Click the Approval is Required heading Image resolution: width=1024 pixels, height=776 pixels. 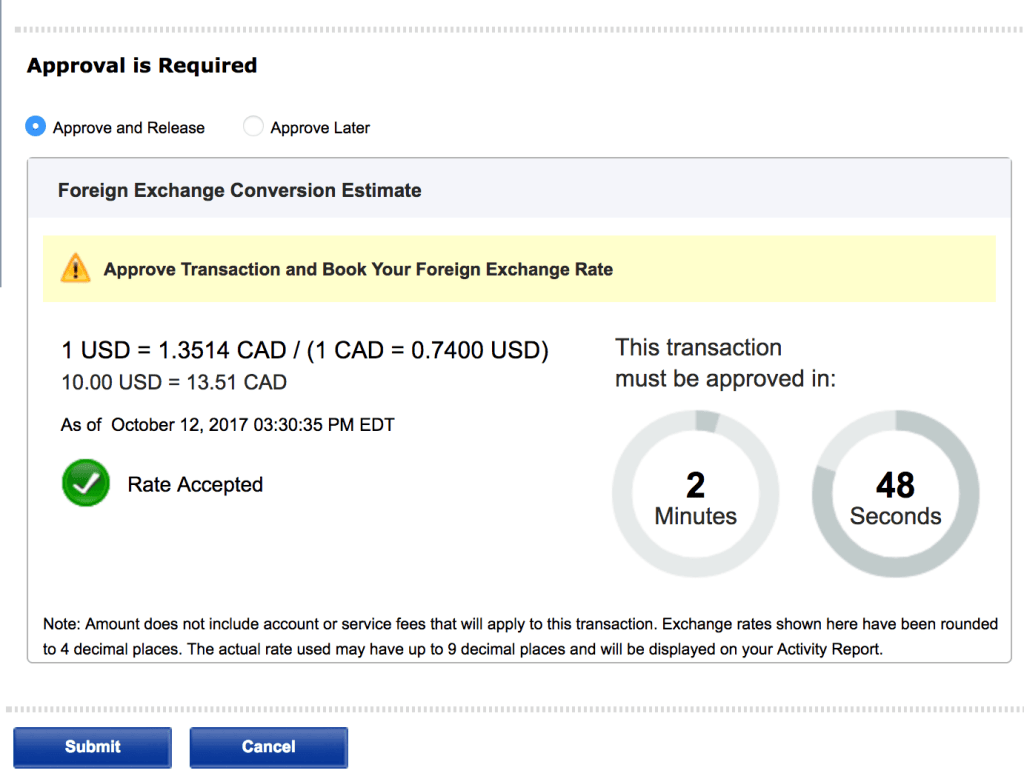pos(142,66)
